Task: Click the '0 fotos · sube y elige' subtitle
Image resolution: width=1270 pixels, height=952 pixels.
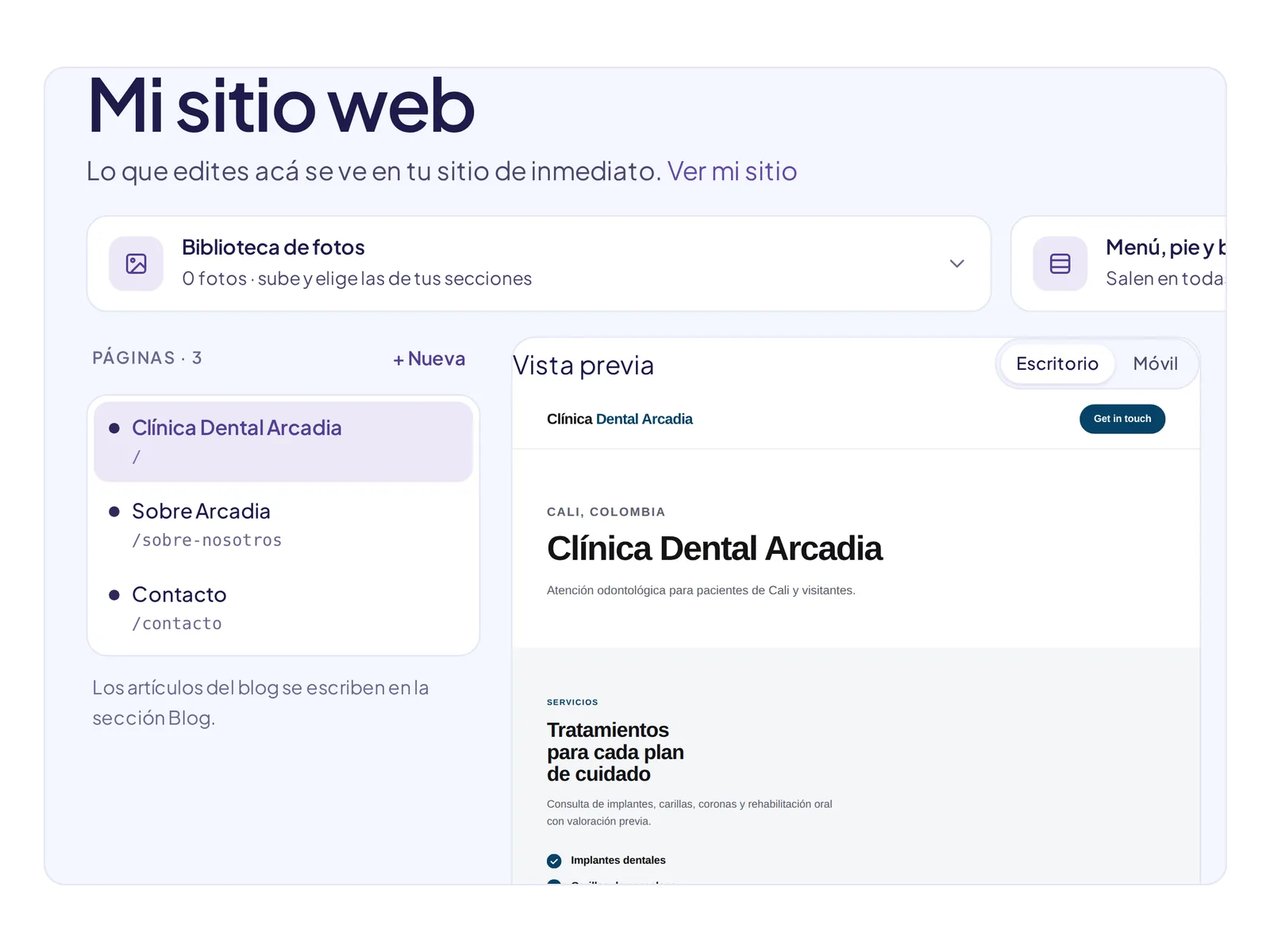Action: [356, 278]
